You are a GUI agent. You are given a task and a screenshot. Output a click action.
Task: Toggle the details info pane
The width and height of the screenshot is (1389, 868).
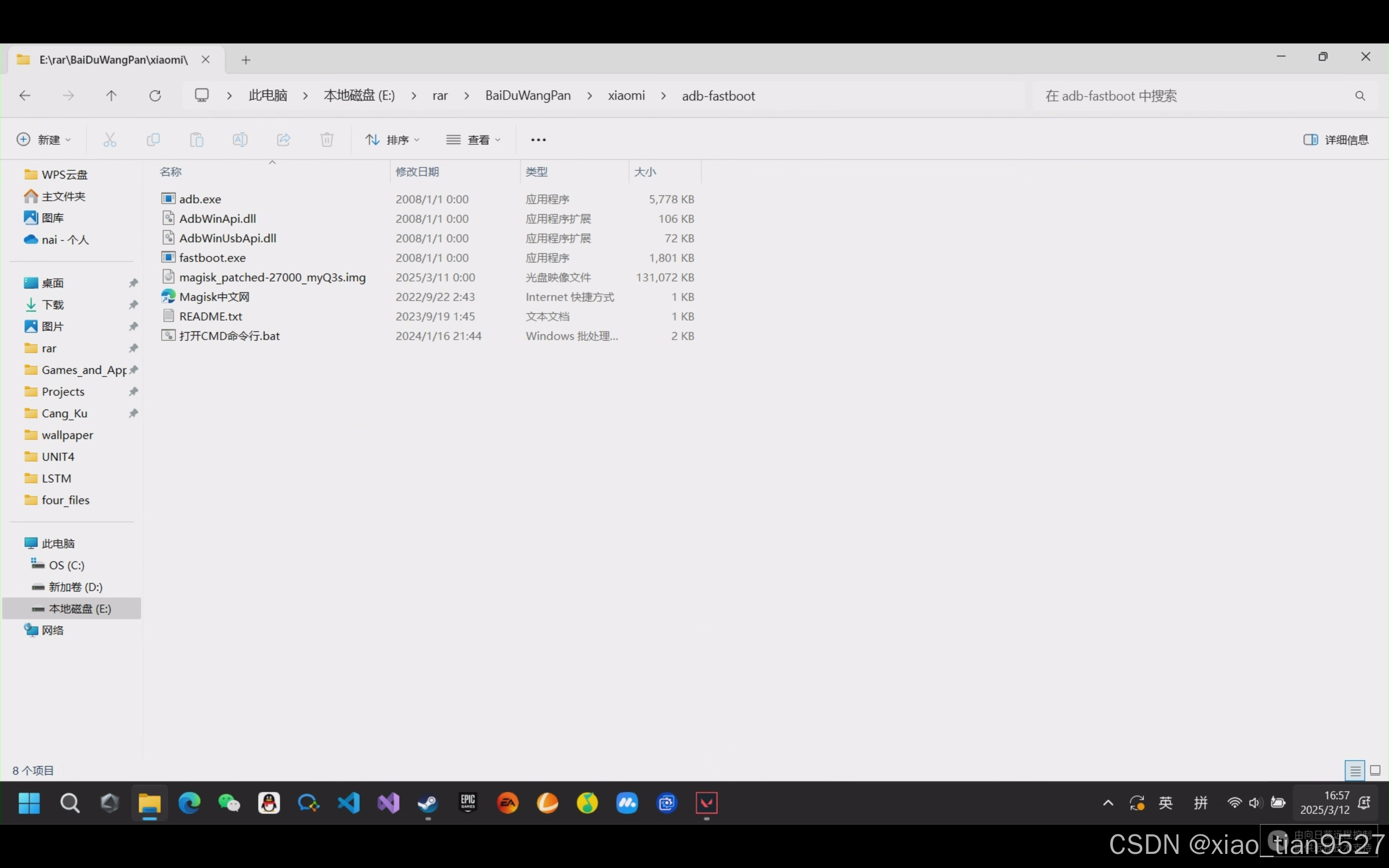(1336, 139)
